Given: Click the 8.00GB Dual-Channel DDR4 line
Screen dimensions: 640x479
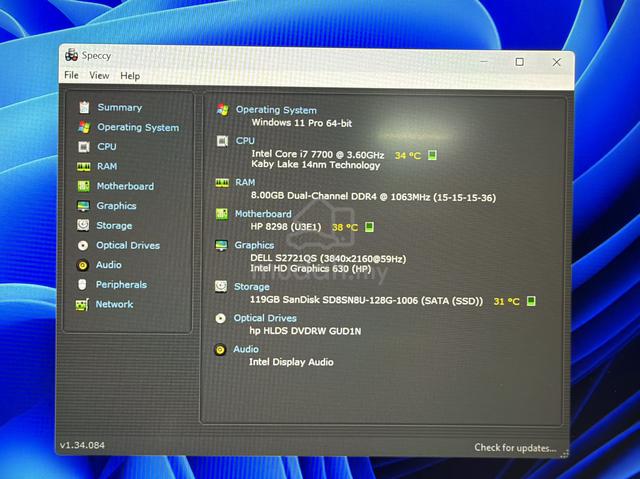Looking at the screenshot, I should pos(373,197).
